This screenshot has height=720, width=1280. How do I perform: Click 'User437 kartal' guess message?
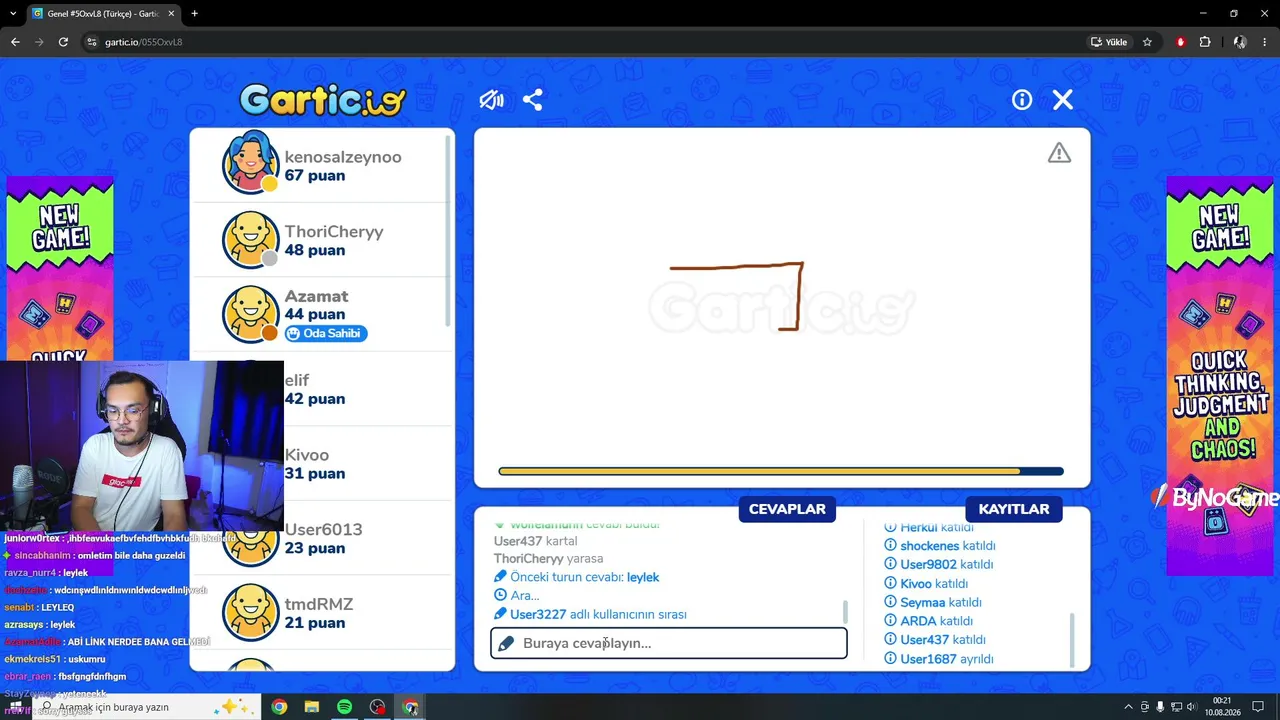(535, 541)
